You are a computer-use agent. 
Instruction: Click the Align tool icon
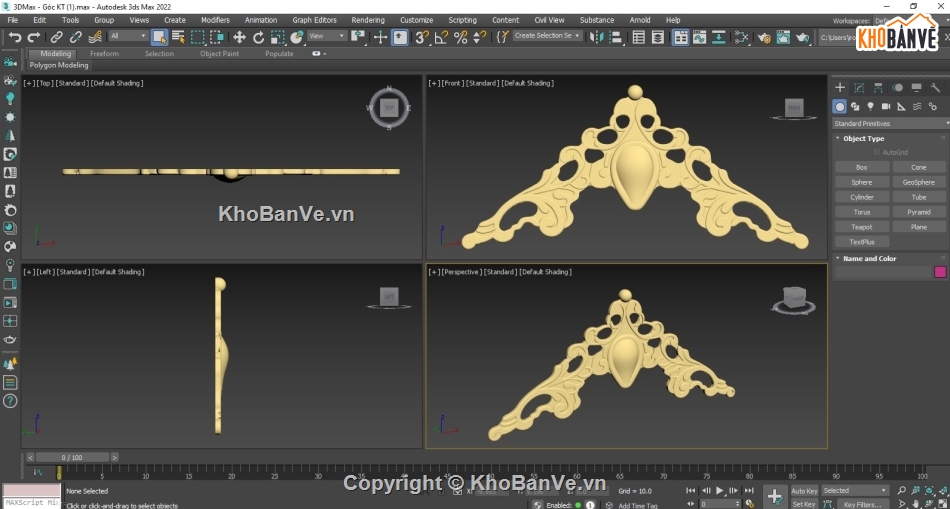point(616,37)
